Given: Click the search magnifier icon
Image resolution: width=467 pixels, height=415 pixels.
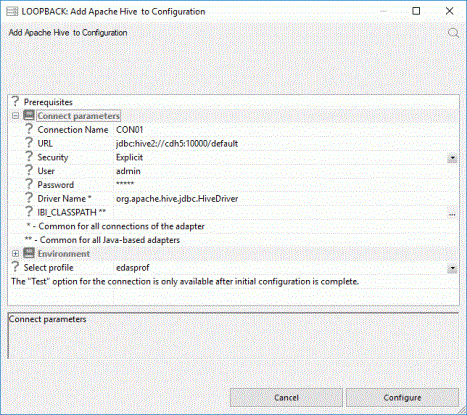Looking at the screenshot, I should 453,33.
